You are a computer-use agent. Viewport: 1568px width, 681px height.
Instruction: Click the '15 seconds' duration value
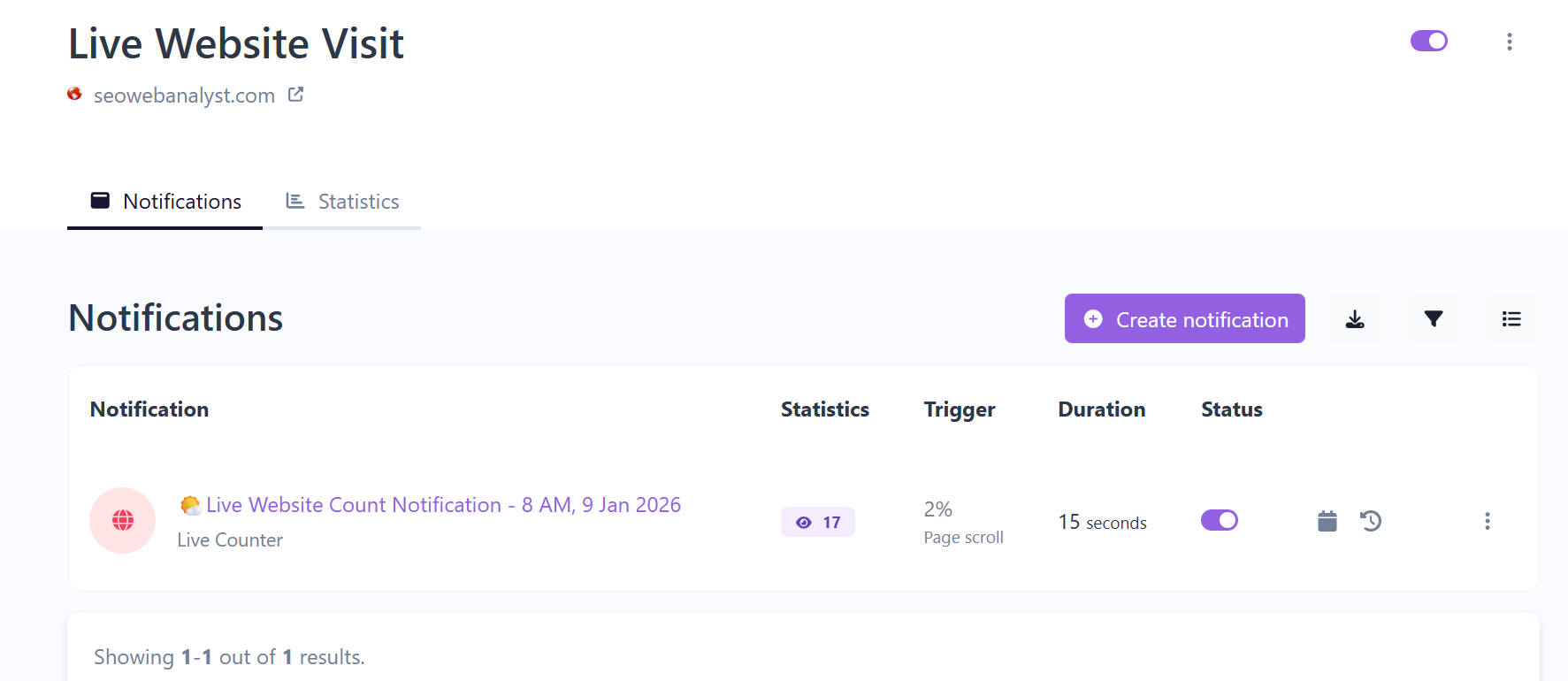(x=1102, y=522)
